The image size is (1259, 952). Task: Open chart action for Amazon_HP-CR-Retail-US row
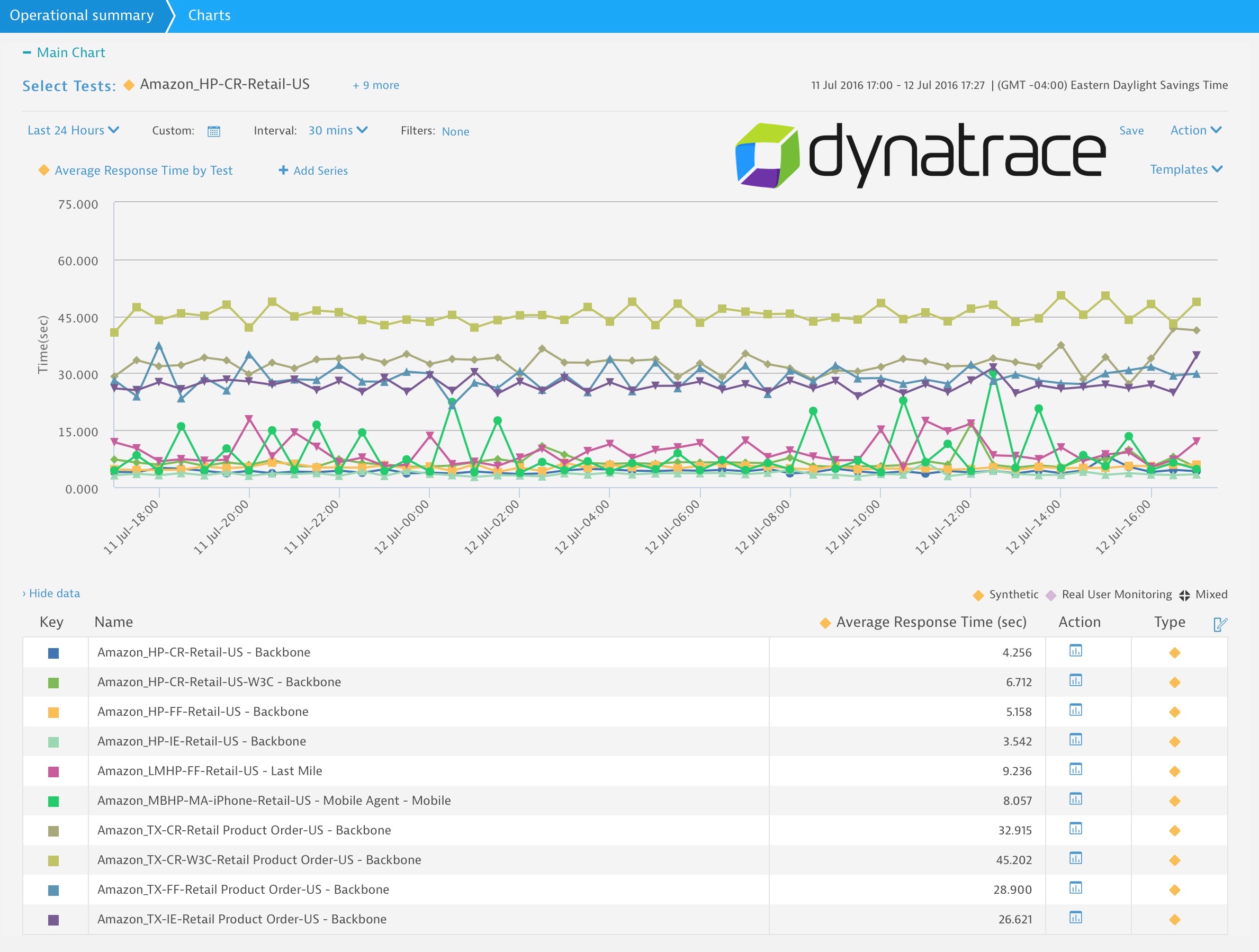(1075, 650)
